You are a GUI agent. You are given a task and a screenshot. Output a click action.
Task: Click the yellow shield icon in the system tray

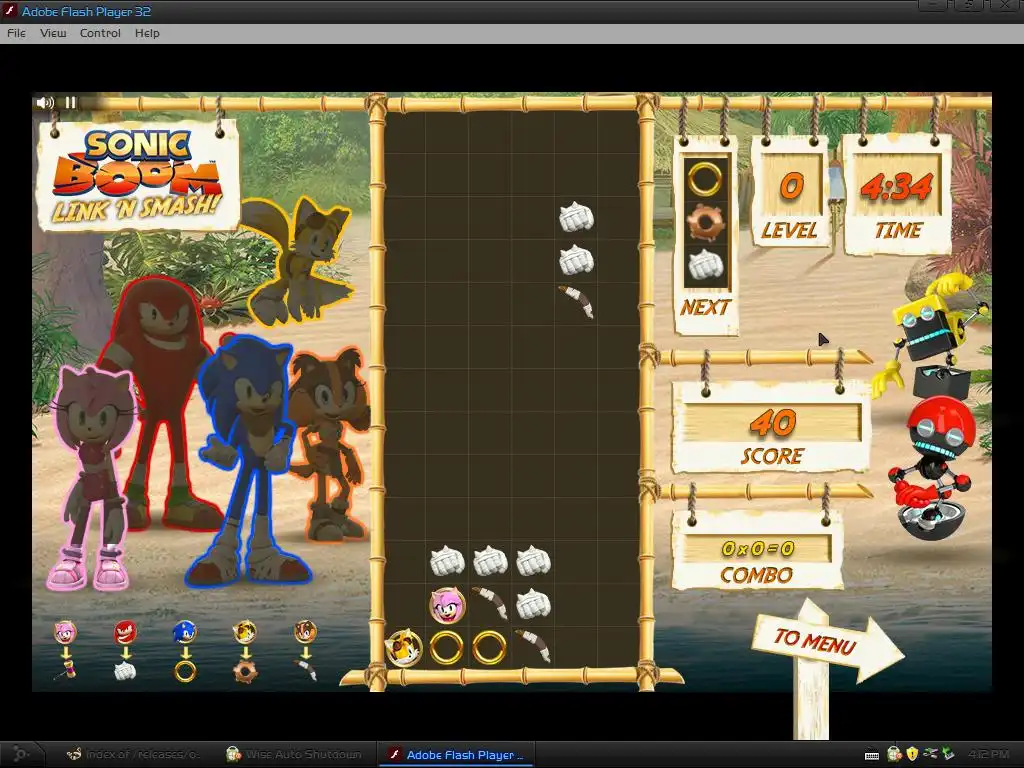[912, 754]
